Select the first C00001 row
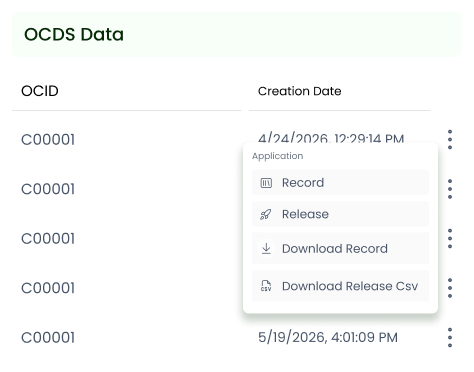The image size is (474, 372). coord(48,140)
